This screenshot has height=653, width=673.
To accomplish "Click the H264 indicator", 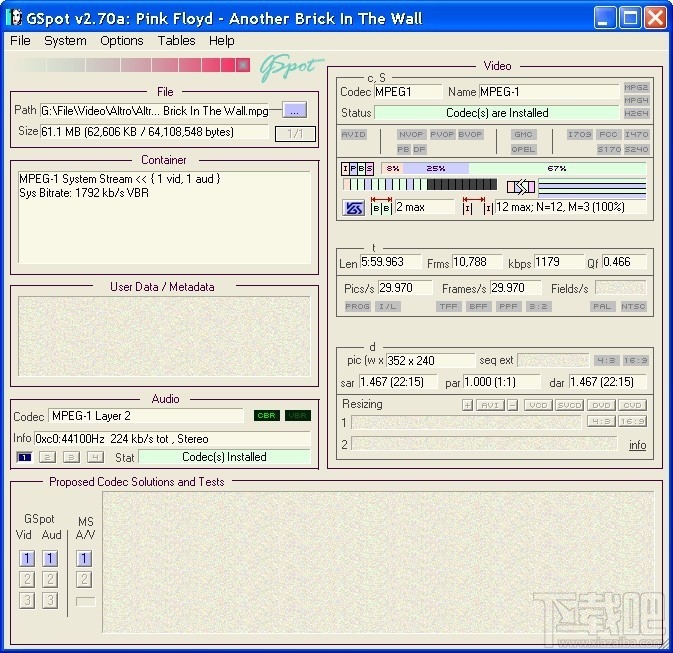I will [636, 113].
